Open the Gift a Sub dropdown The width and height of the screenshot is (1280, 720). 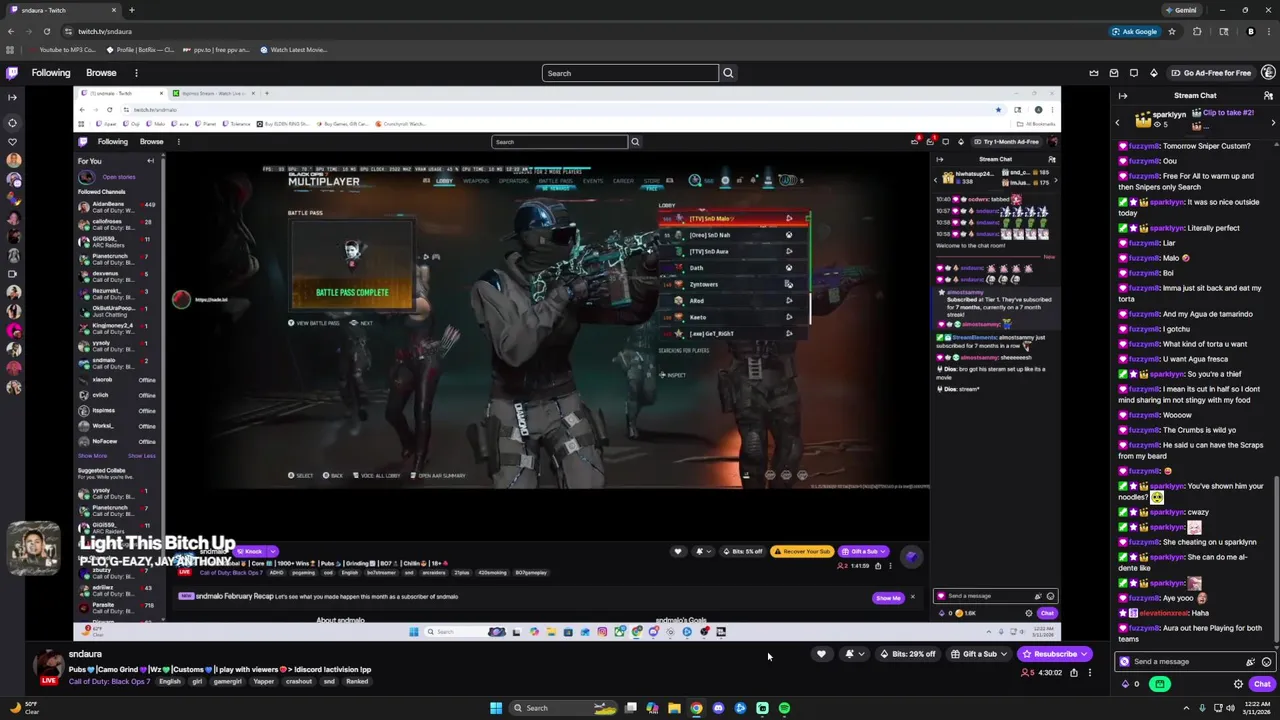pyautogui.click(x=979, y=654)
